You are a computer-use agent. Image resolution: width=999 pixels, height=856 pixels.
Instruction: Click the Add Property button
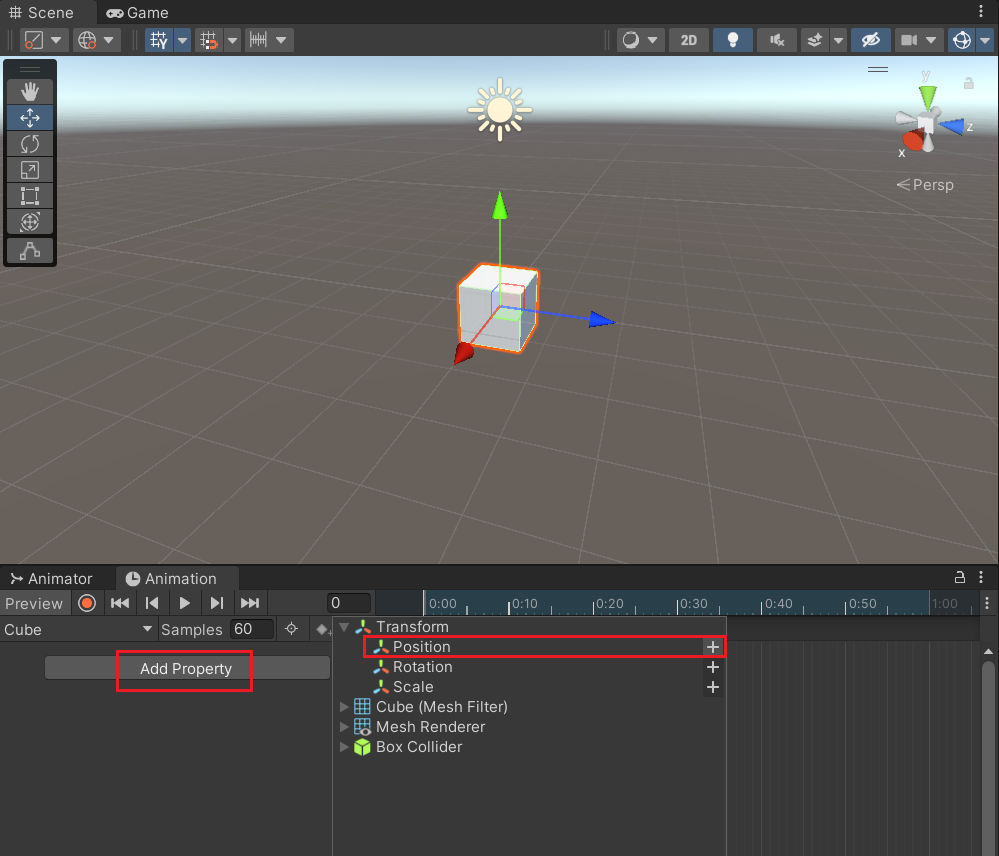(187, 668)
